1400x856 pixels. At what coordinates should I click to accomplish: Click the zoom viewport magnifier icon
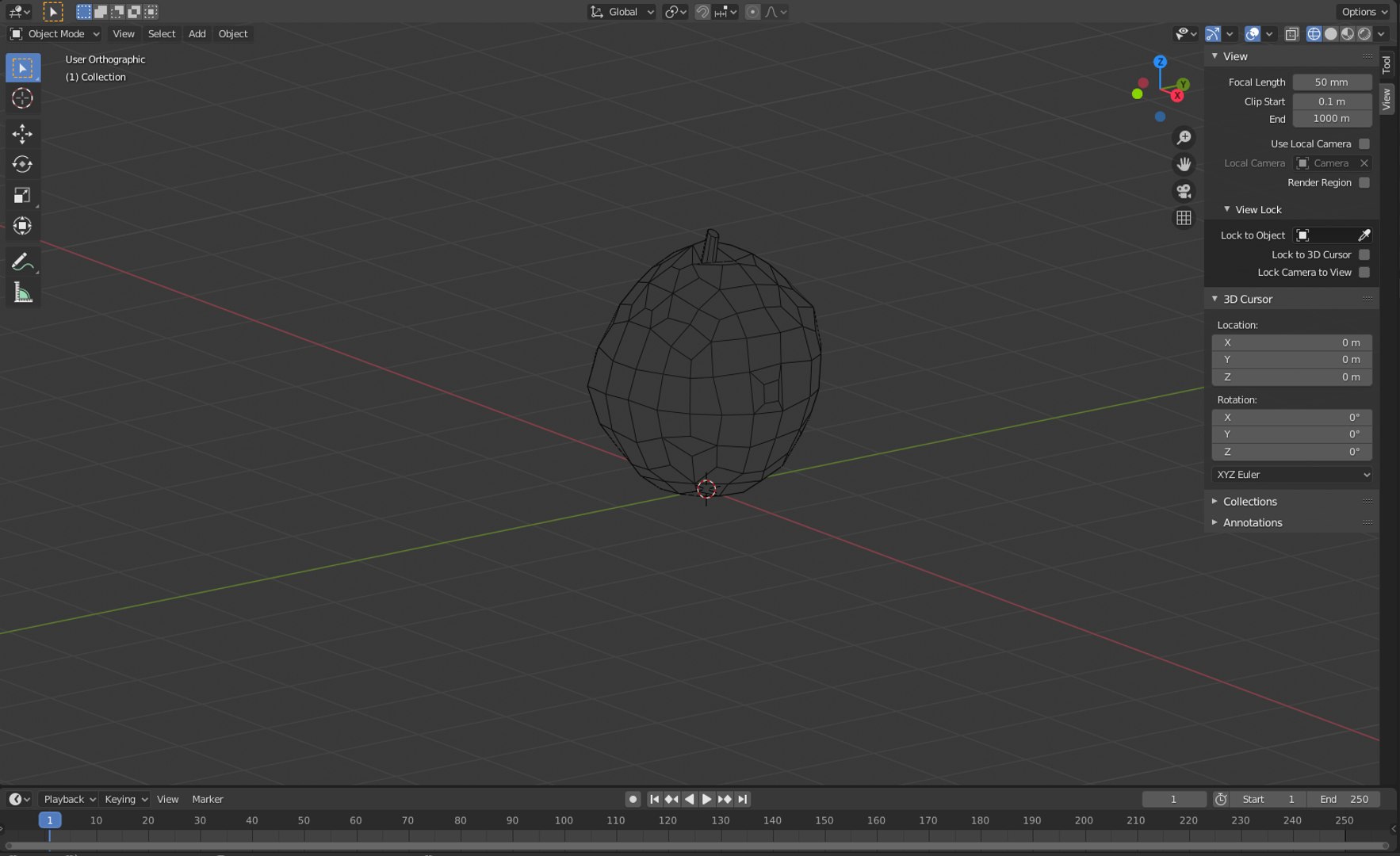[x=1184, y=138]
